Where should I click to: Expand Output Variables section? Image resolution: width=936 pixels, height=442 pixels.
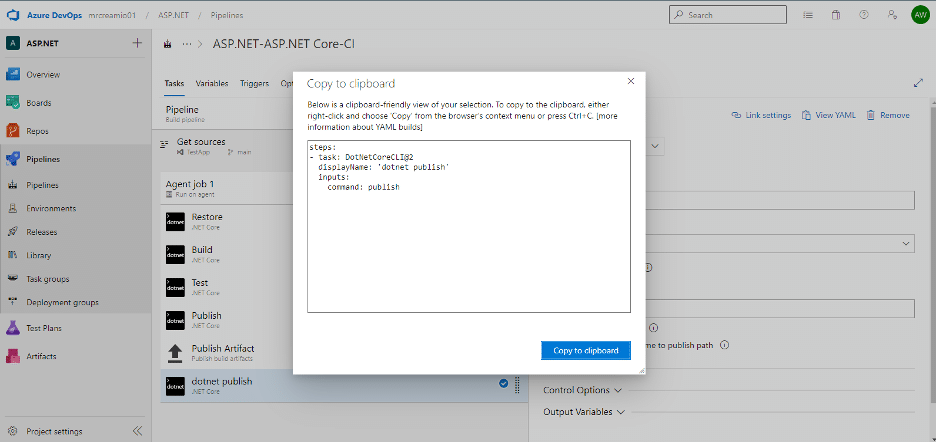point(584,412)
